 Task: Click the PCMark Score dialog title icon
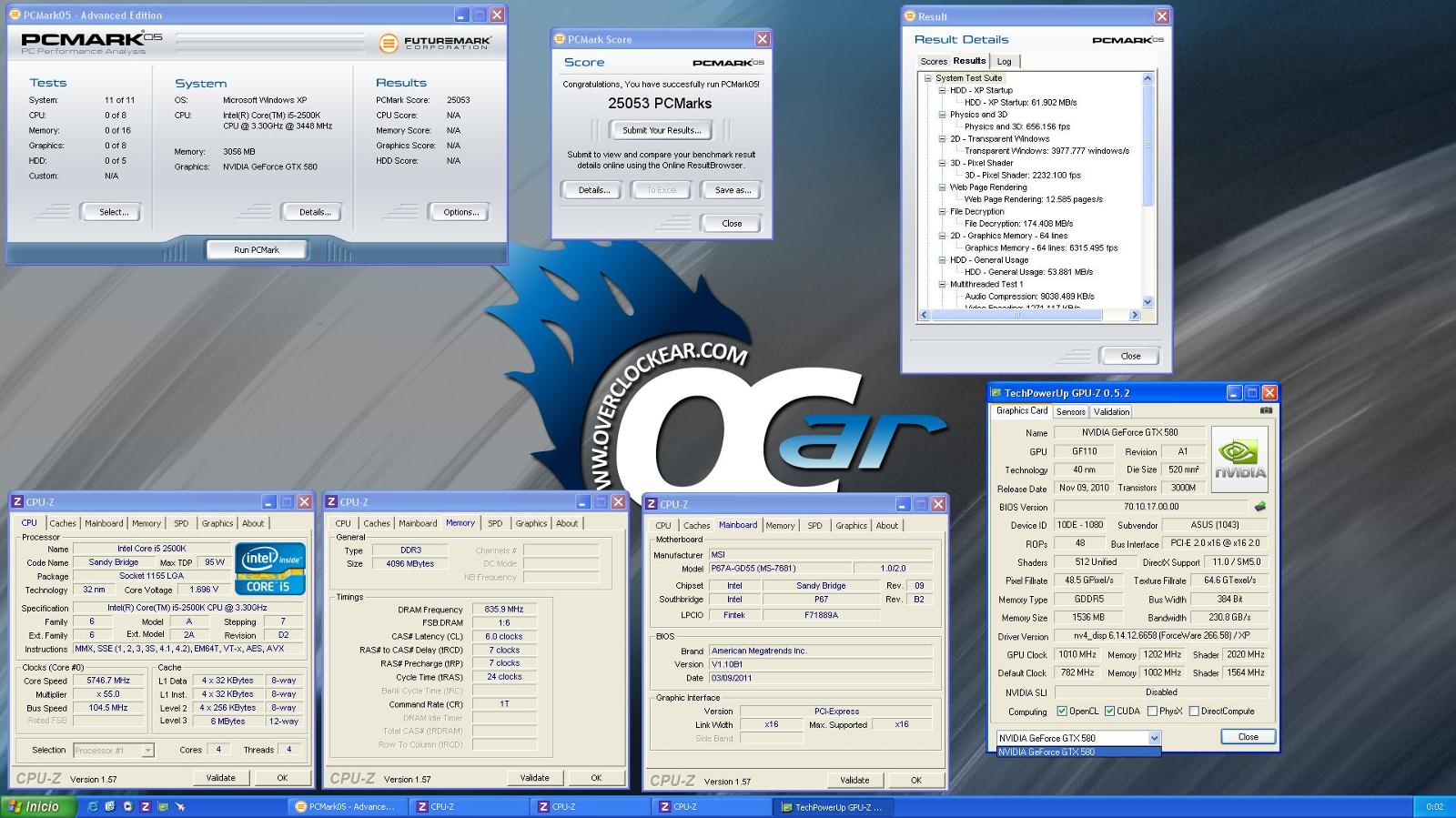click(x=560, y=39)
